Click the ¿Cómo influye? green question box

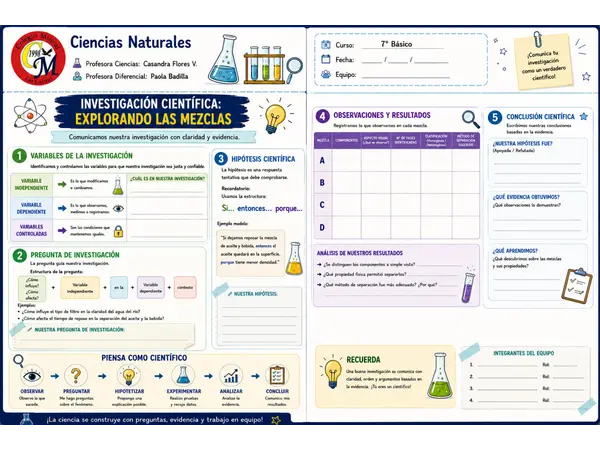coord(32,288)
